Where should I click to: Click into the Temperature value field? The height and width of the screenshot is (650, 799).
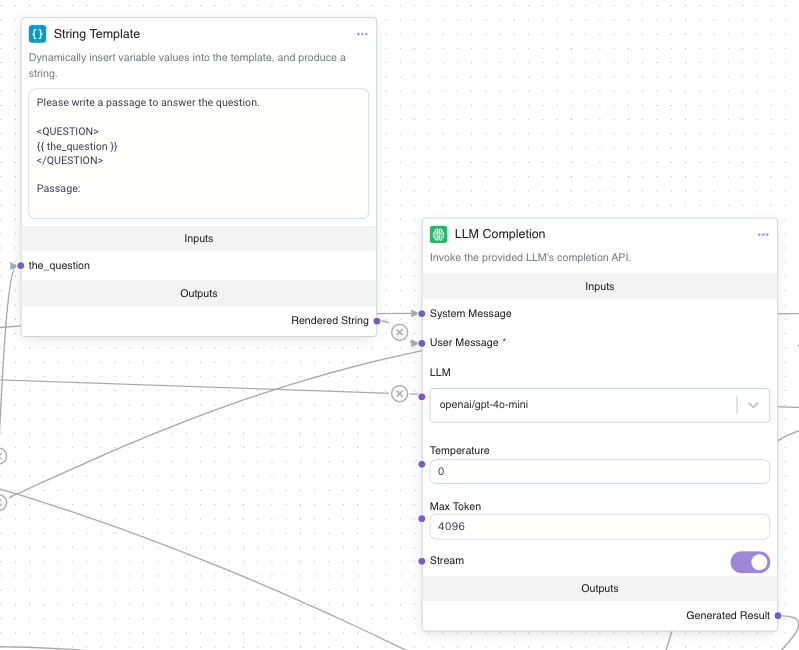(599, 471)
